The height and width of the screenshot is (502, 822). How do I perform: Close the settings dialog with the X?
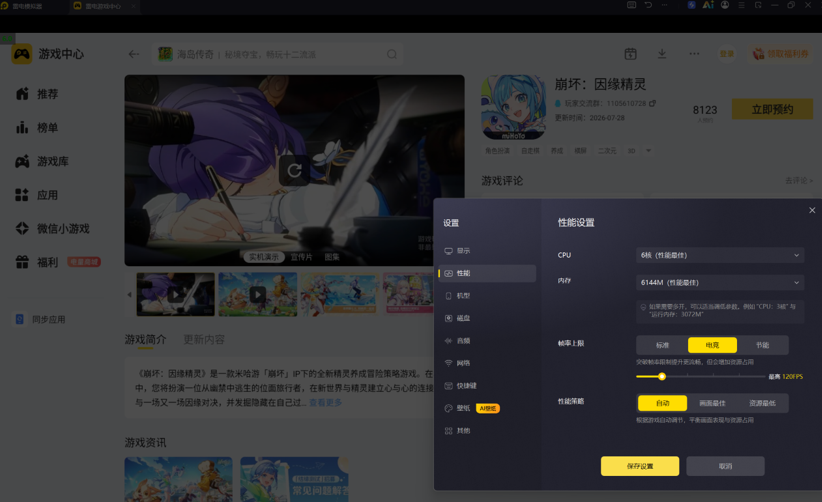point(812,210)
